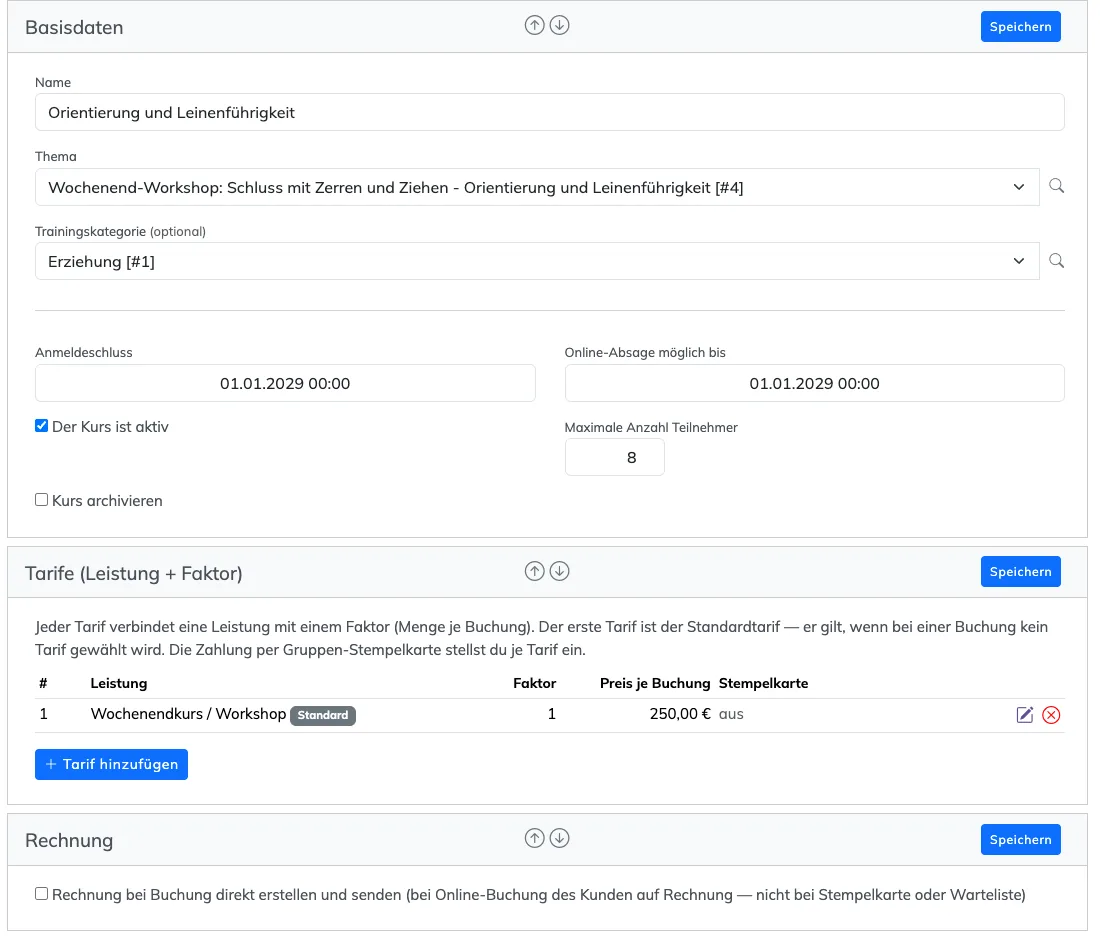
Task: Check 'Rechnung bei Buchung direkt erstellen' option
Action: tap(41, 894)
